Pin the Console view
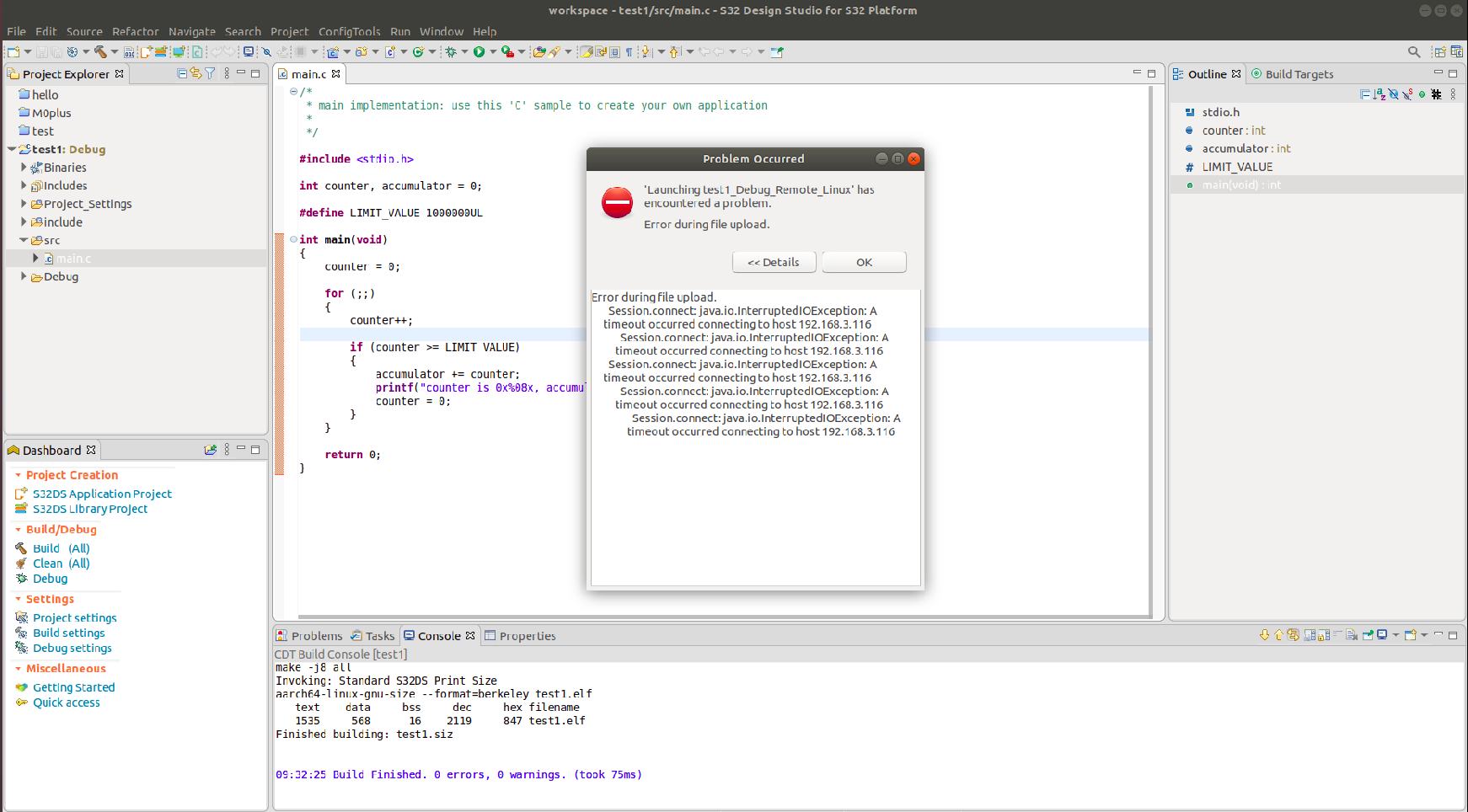The height and width of the screenshot is (812, 1468). (1368, 635)
